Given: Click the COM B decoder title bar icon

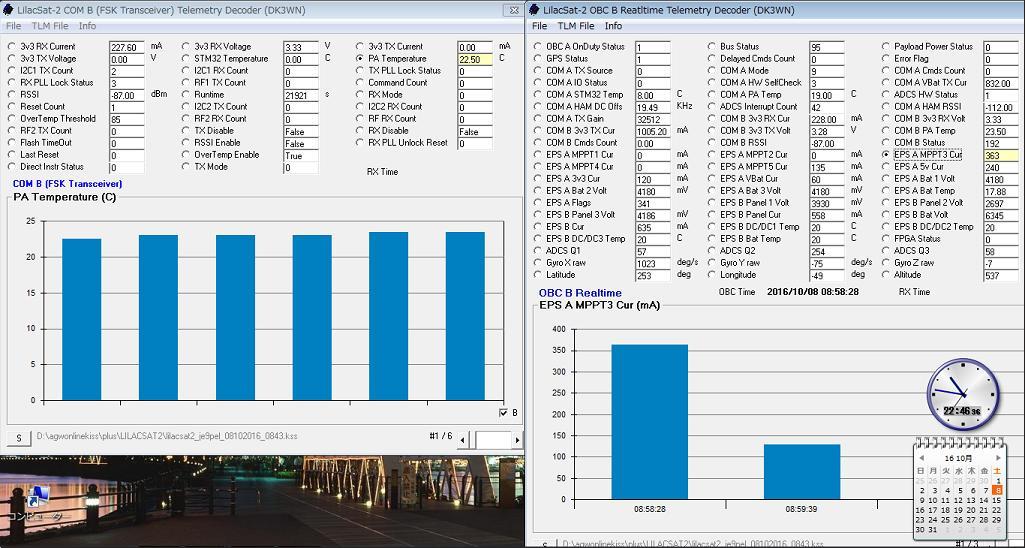Looking at the screenshot, I should click(9, 9).
